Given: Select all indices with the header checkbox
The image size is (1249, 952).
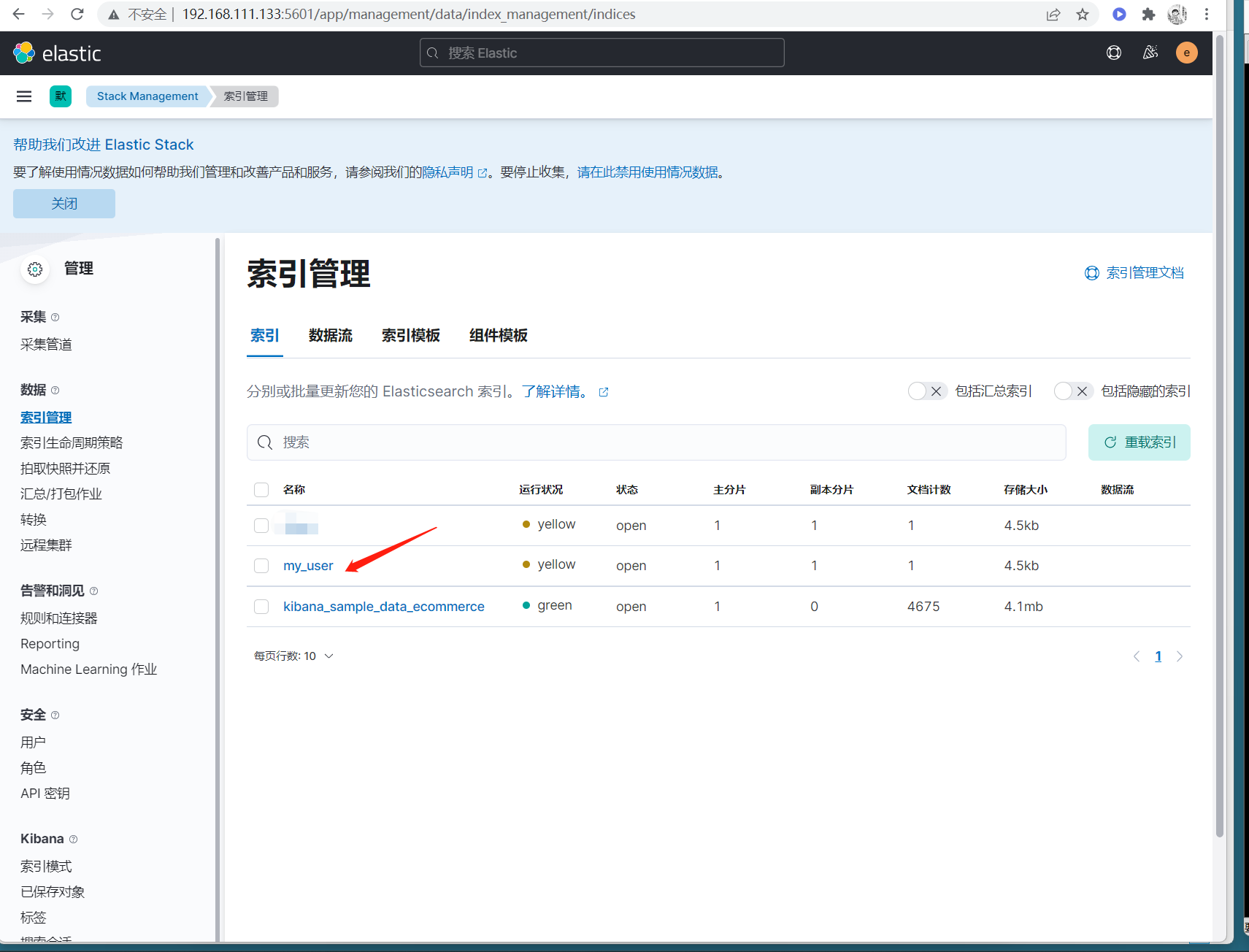Looking at the screenshot, I should tap(261, 489).
